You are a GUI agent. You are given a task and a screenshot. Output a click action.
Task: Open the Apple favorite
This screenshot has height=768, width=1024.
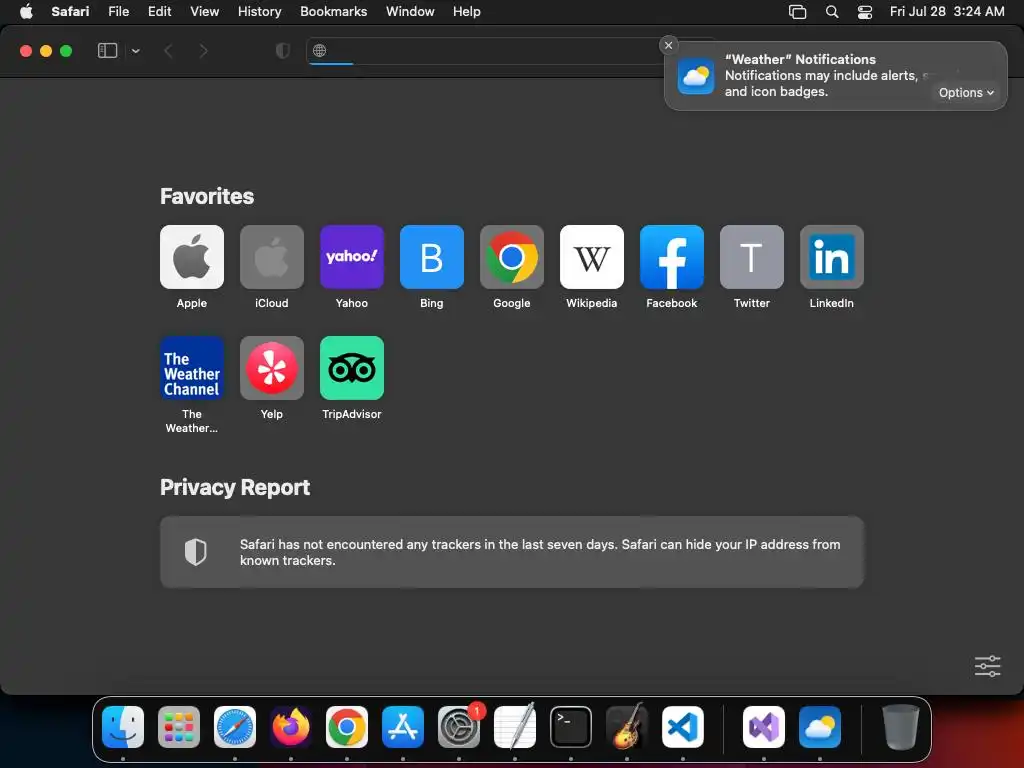click(191, 257)
